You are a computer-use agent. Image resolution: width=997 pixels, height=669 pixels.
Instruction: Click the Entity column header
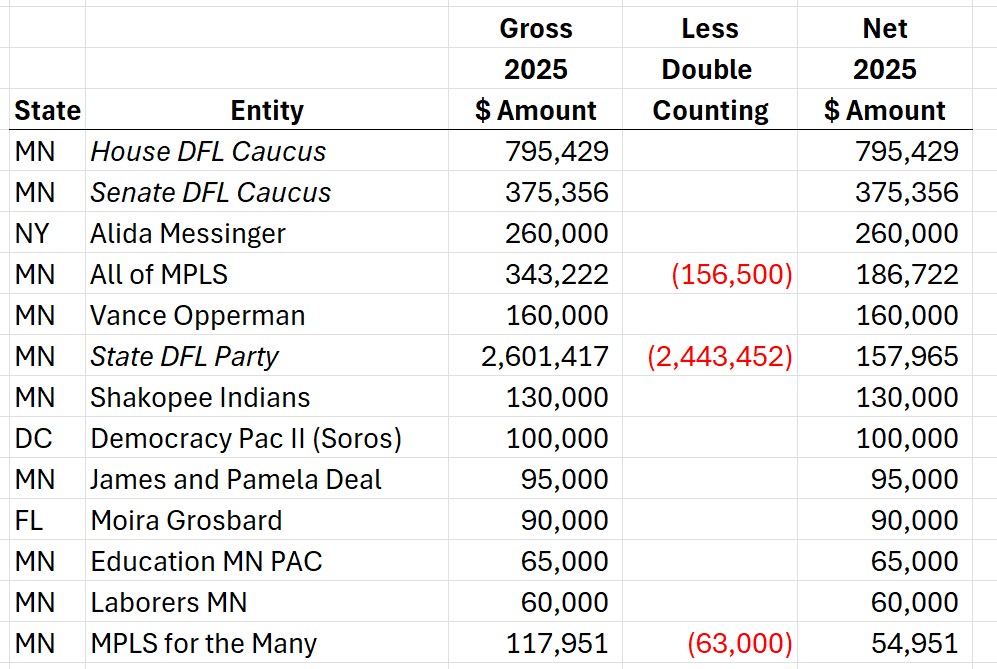[x=266, y=110]
